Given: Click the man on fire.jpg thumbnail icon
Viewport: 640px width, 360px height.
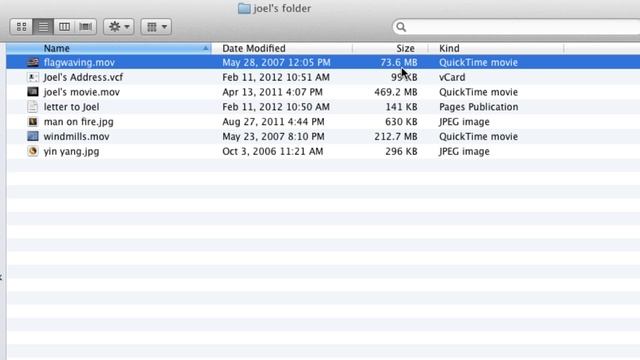Looking at the screenshot, I should coord(33,122).
